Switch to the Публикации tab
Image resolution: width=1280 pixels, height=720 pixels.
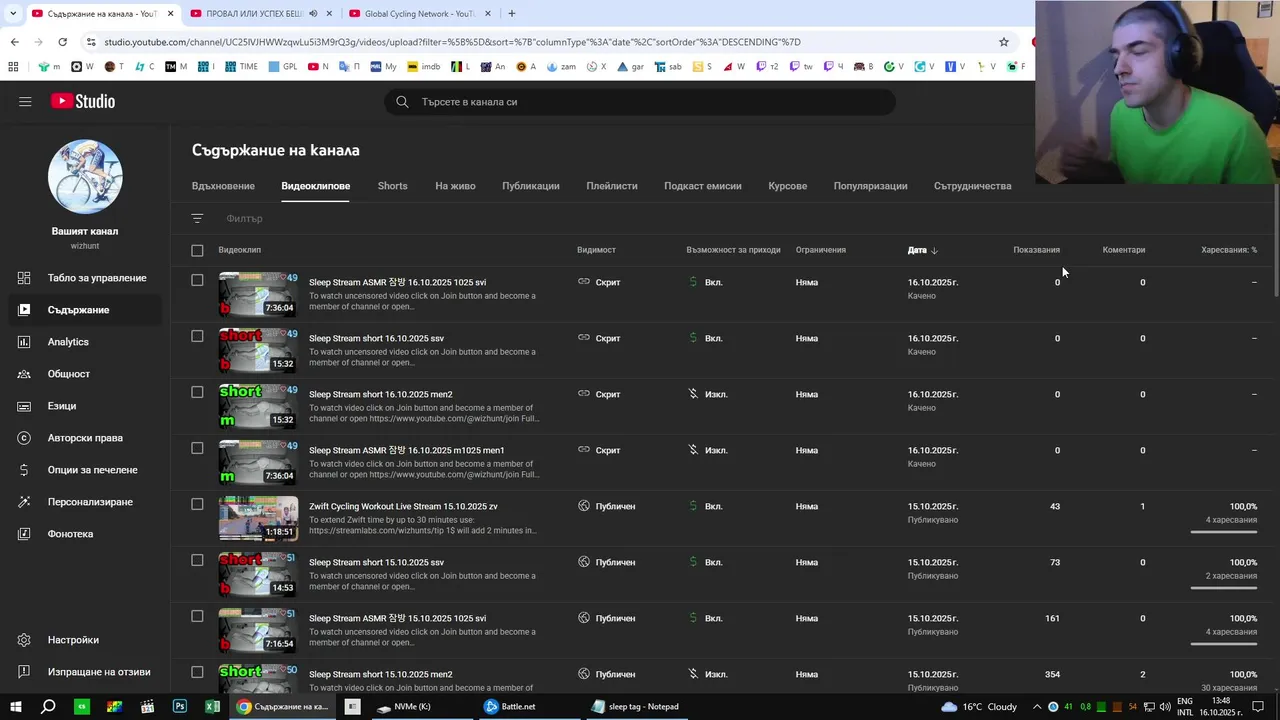pyautogui.click(x=531, y=186)
